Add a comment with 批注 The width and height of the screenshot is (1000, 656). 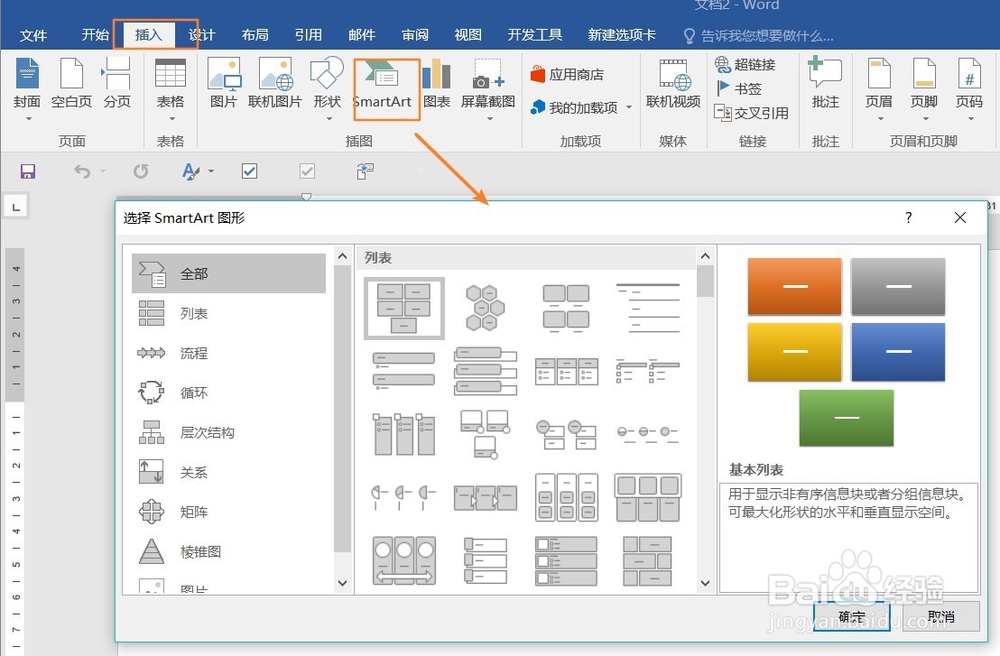pyautogui.click(x=825, y=84)
